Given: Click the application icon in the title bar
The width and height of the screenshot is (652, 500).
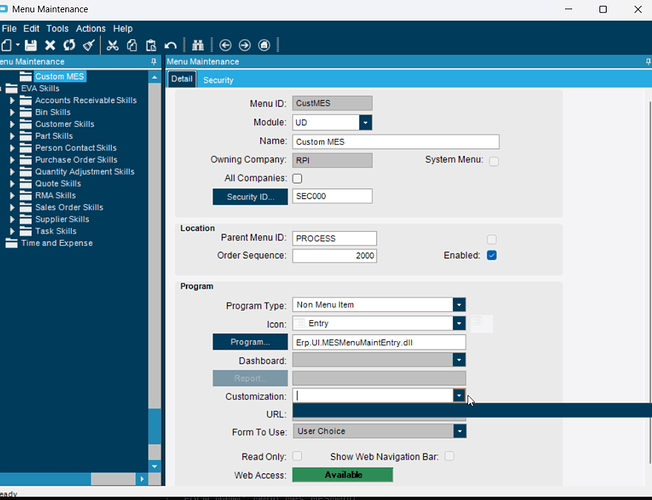Looking at the screenshot, I should (4, 9).
